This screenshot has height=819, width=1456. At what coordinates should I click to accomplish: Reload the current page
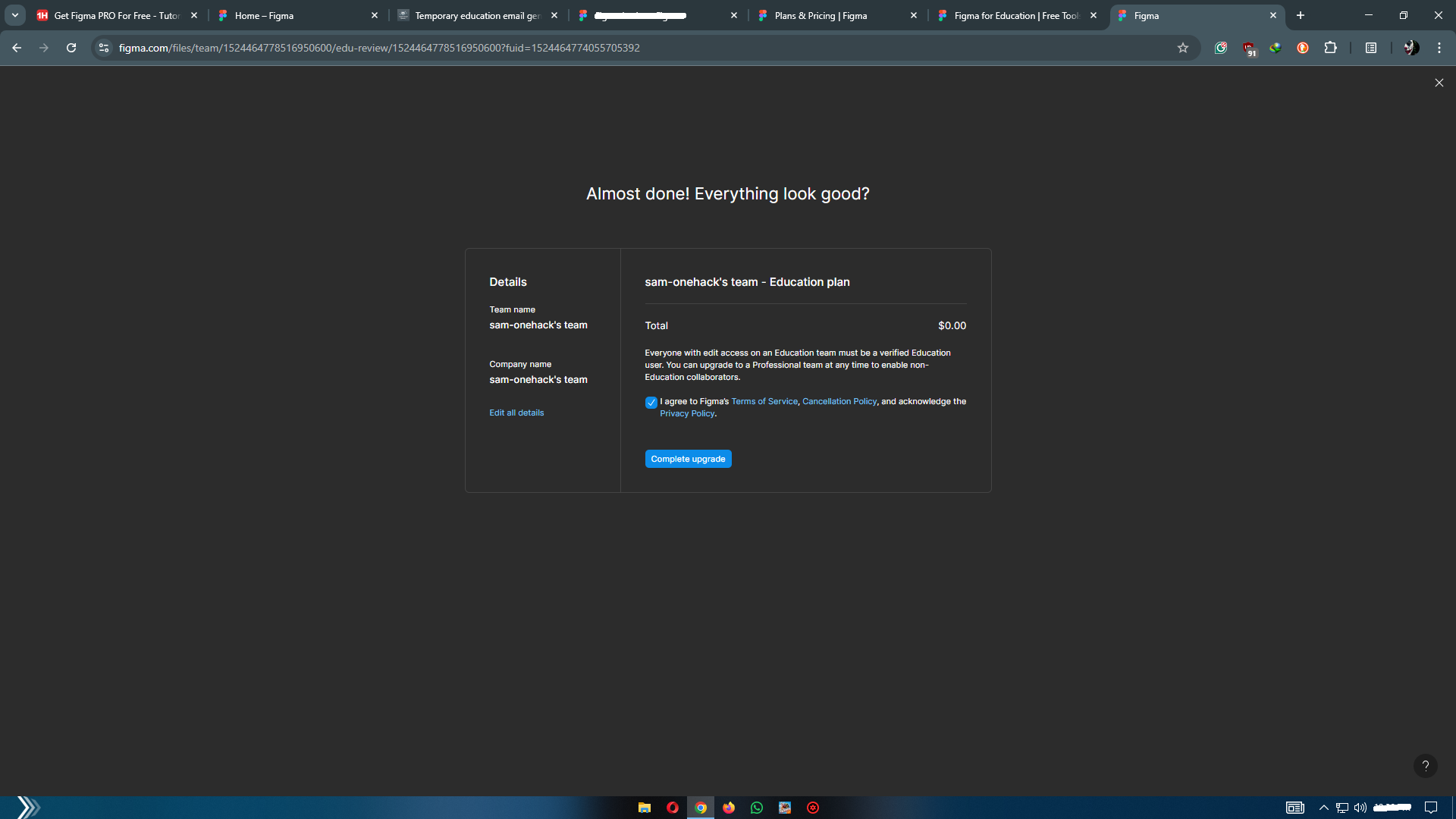tap(71, 48)
